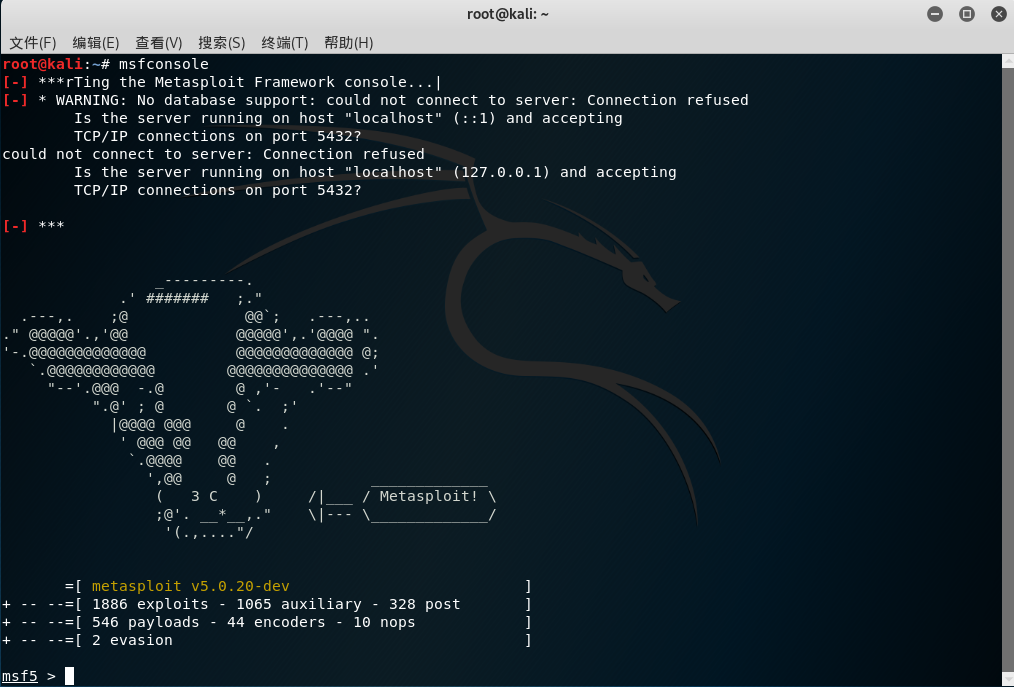Open the 搜索(S) menu
This screenshot has height=687, width=1014.
pos(222,43)
